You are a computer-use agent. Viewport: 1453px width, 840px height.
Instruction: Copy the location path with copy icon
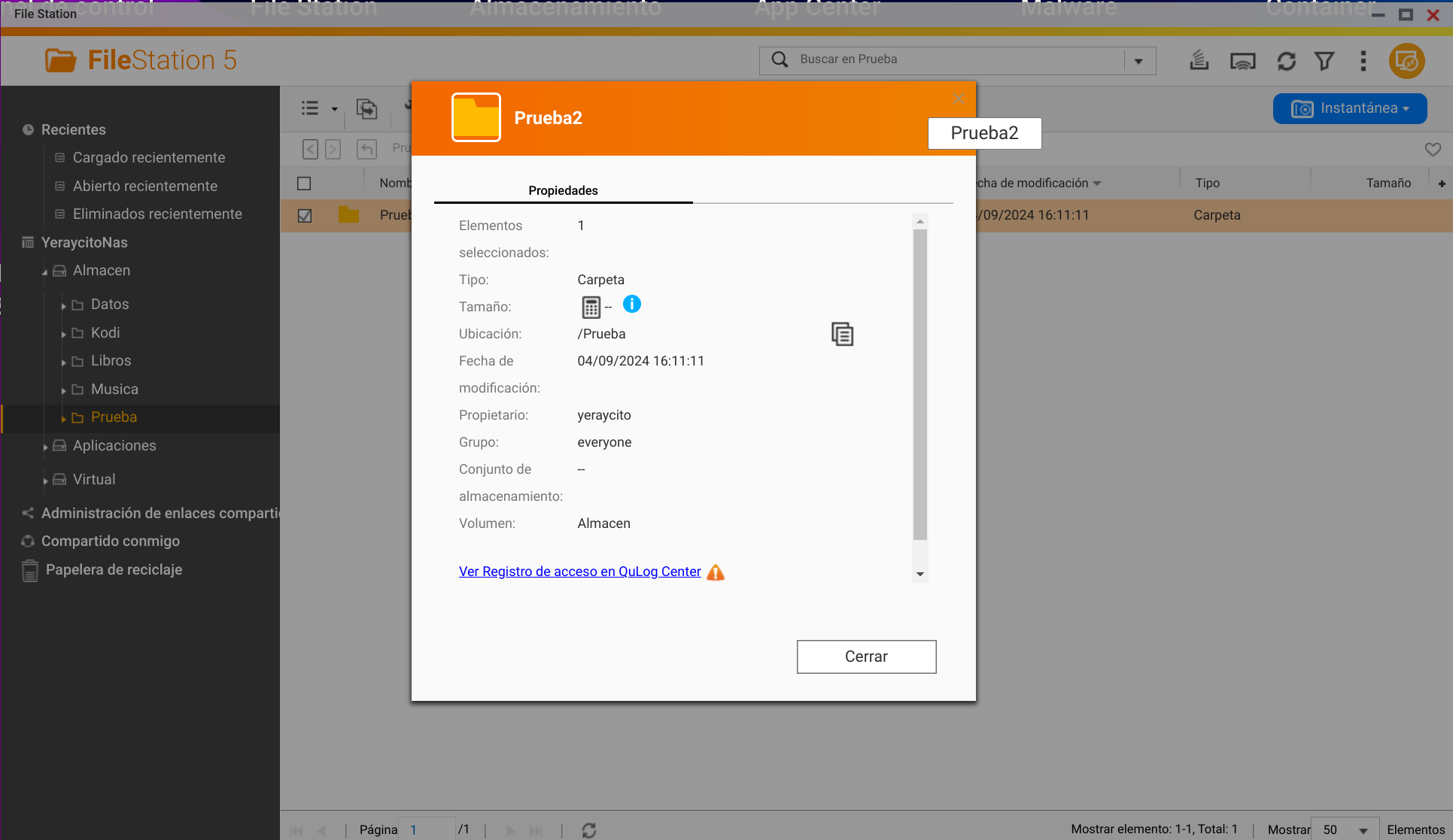point(842,334)
